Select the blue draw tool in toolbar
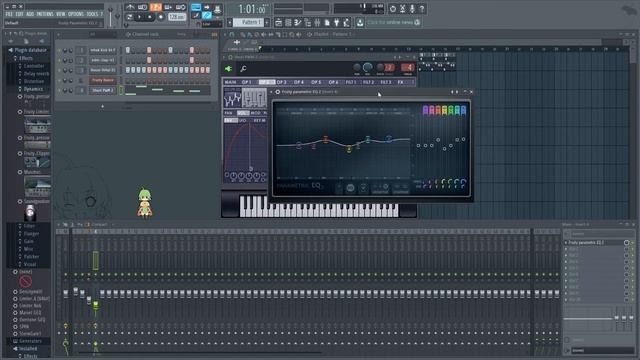 point(207,16)
